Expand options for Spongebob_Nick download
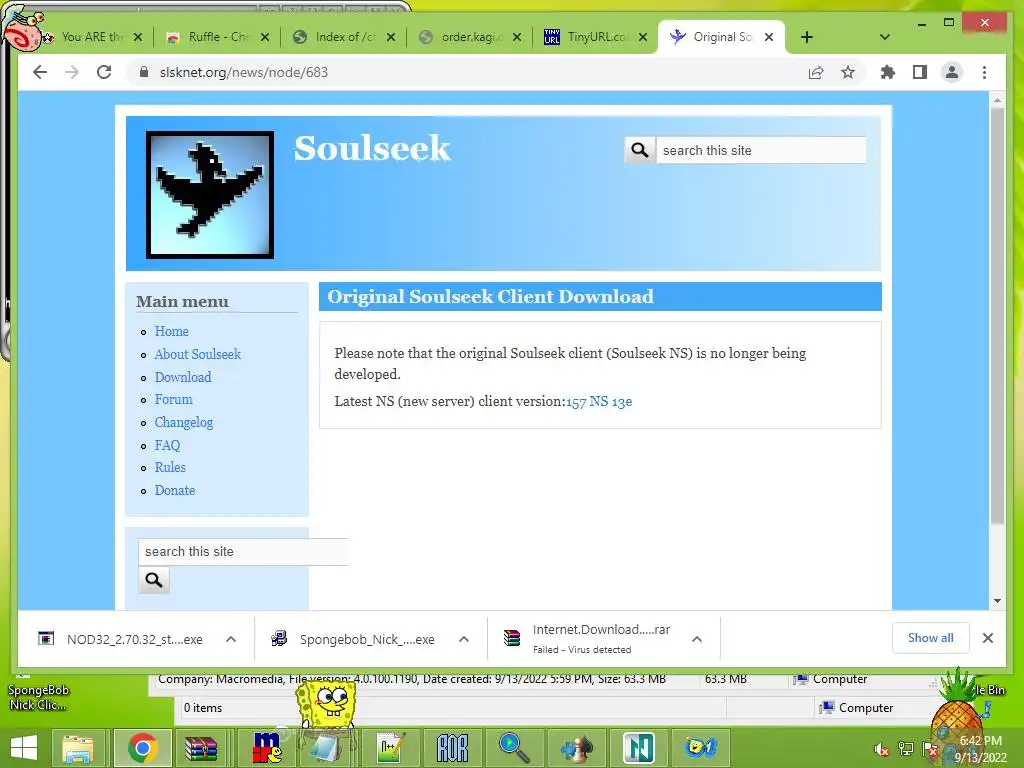The height and width of the screenshot is (768, 1024). (464, 639)
